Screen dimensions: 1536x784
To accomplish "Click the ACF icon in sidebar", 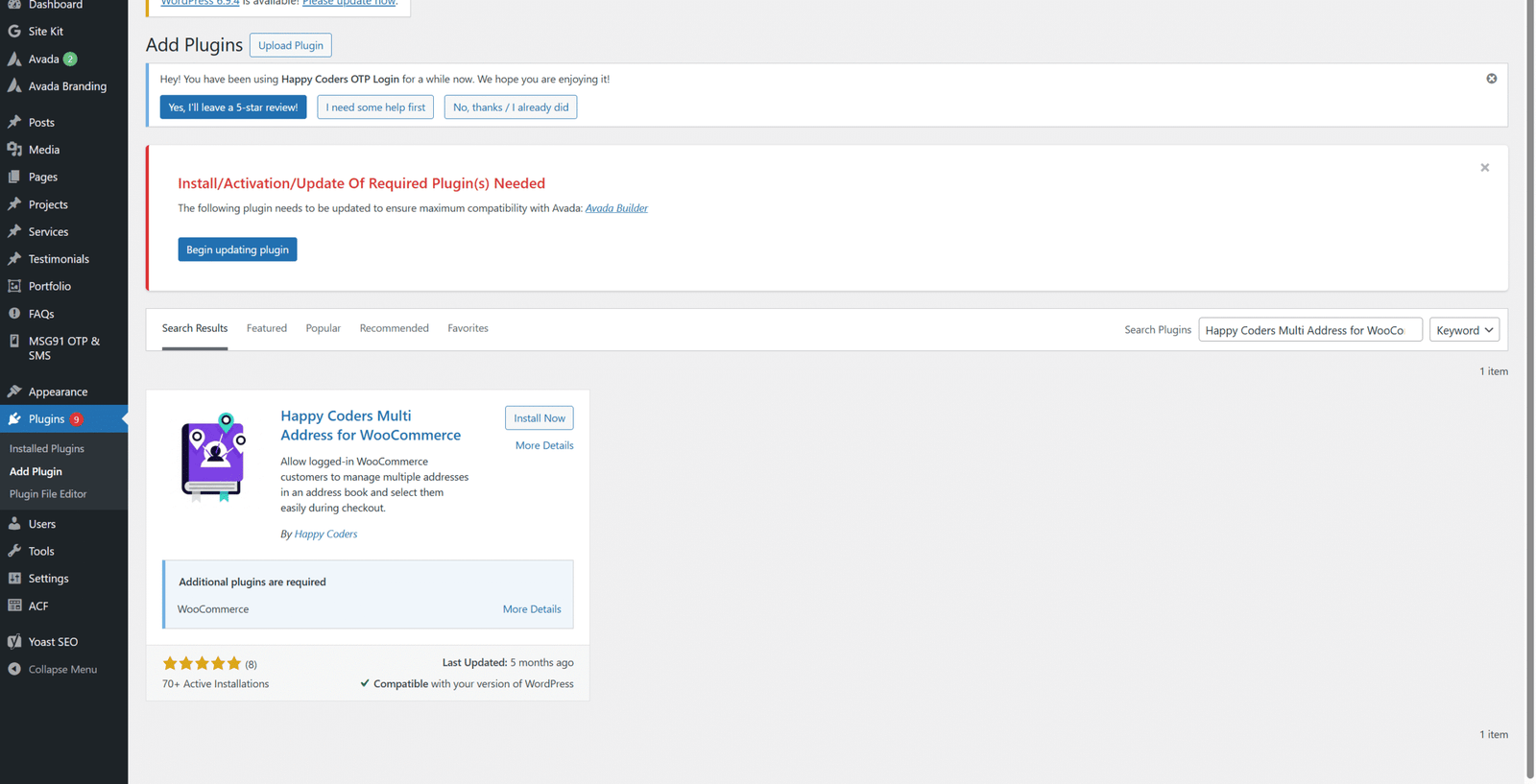I will tap(14, 606).
